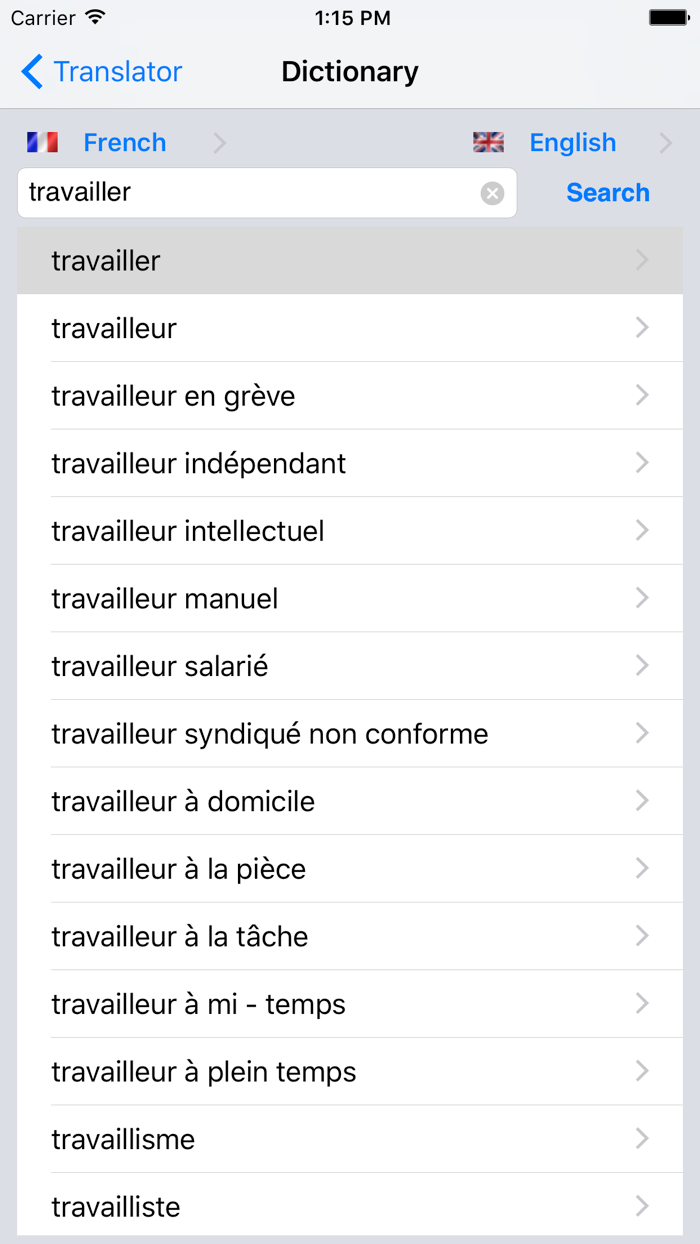Tap the battery icon in the status bar
The height and width of the screenshot is (1244, 700).
(x=664, y=15)
